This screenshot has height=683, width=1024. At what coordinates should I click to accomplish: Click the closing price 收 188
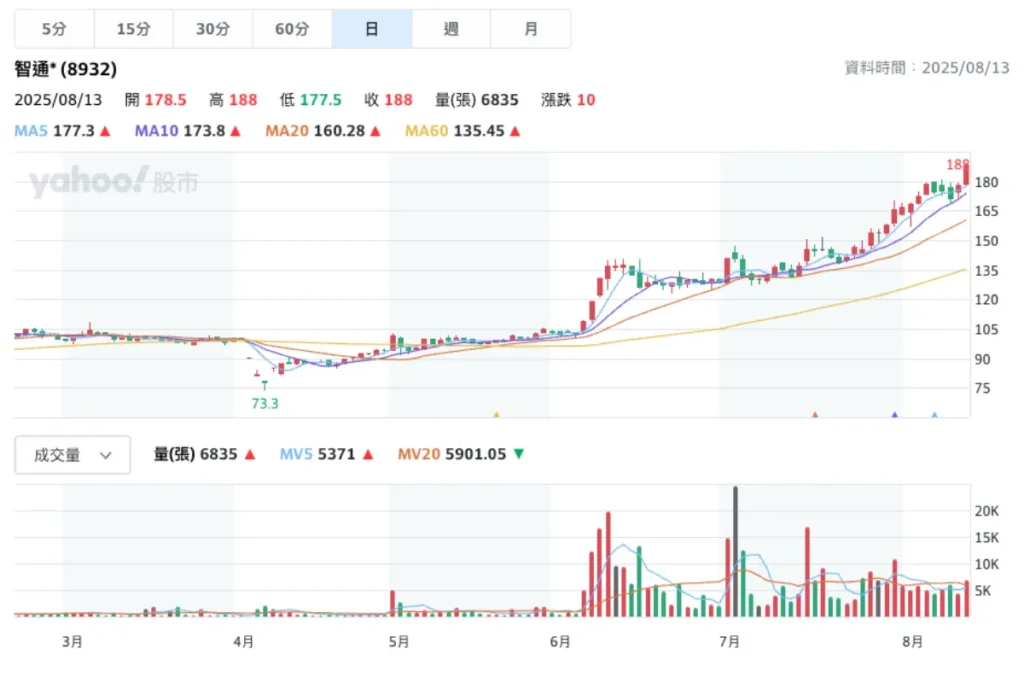pos(389,100)
